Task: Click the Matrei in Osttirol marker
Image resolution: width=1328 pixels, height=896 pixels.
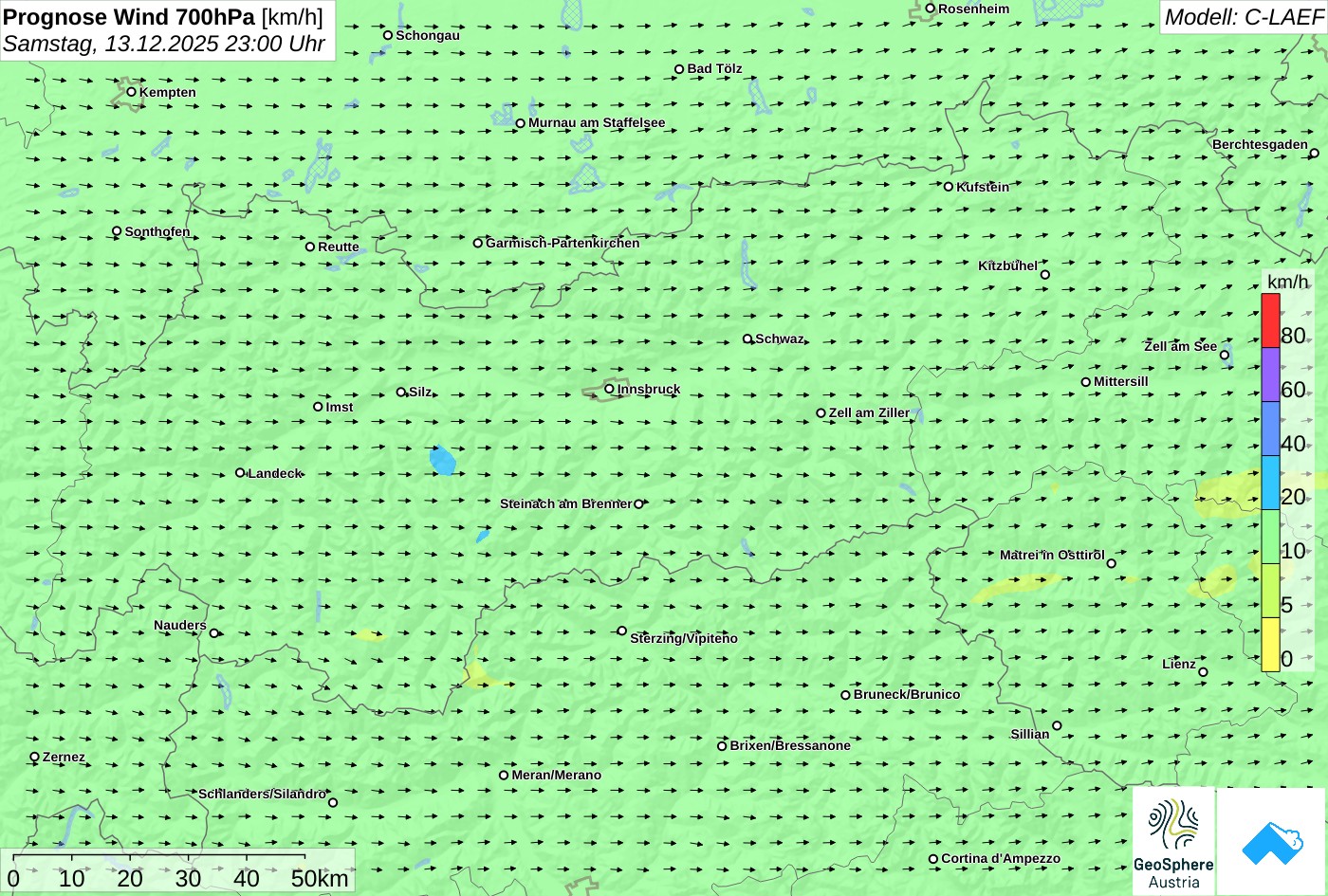Action: coord(1112,563)
